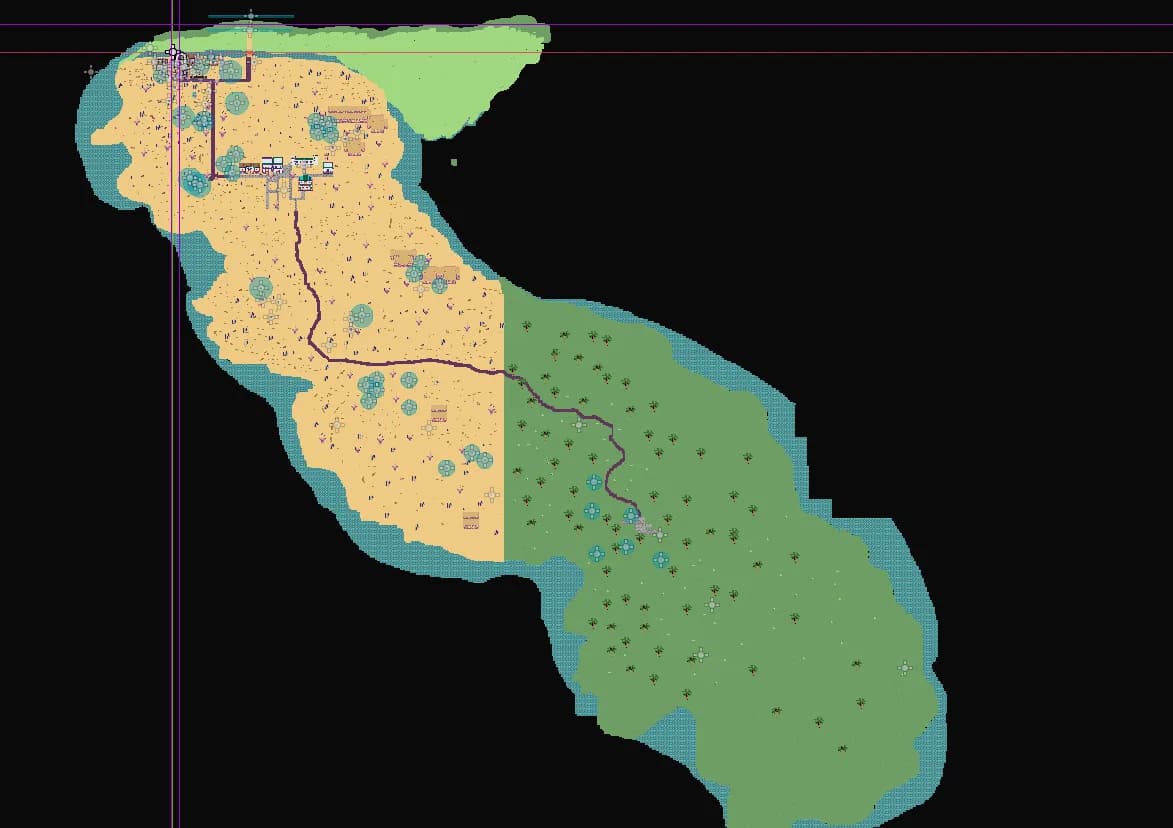Select the orange marker at the top of the vertical road
This screenshot has height=828, width=1173.
tap(250, 54)
